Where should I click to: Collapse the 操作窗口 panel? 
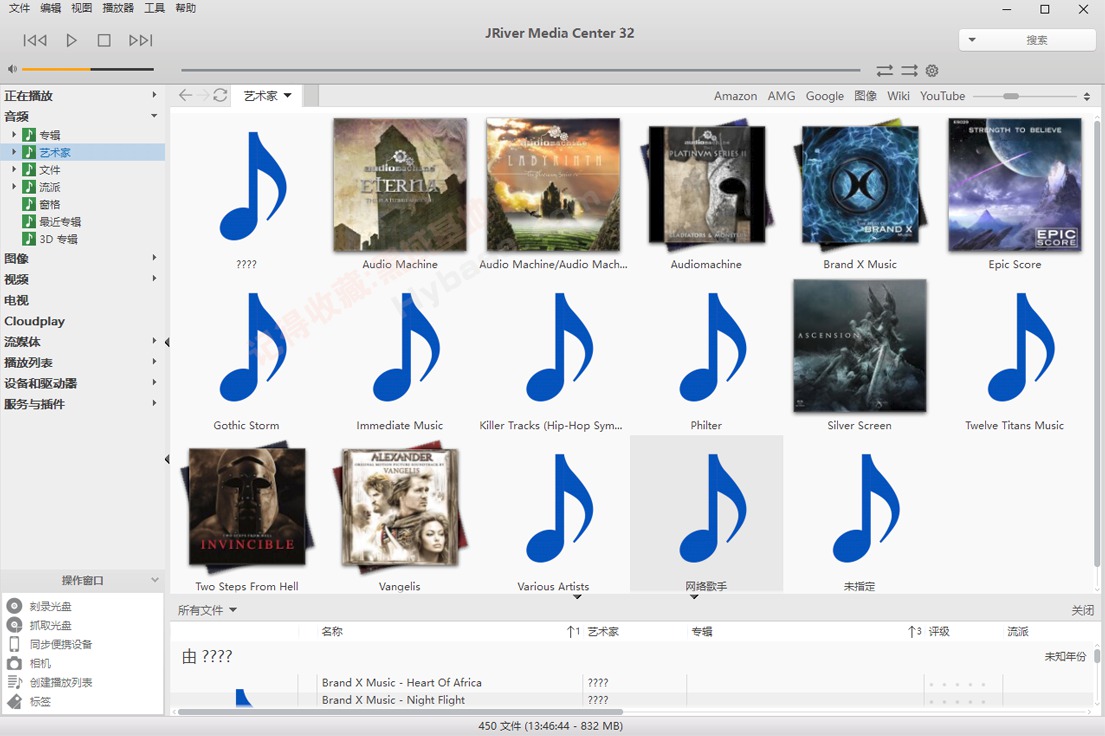pos(154,580)
